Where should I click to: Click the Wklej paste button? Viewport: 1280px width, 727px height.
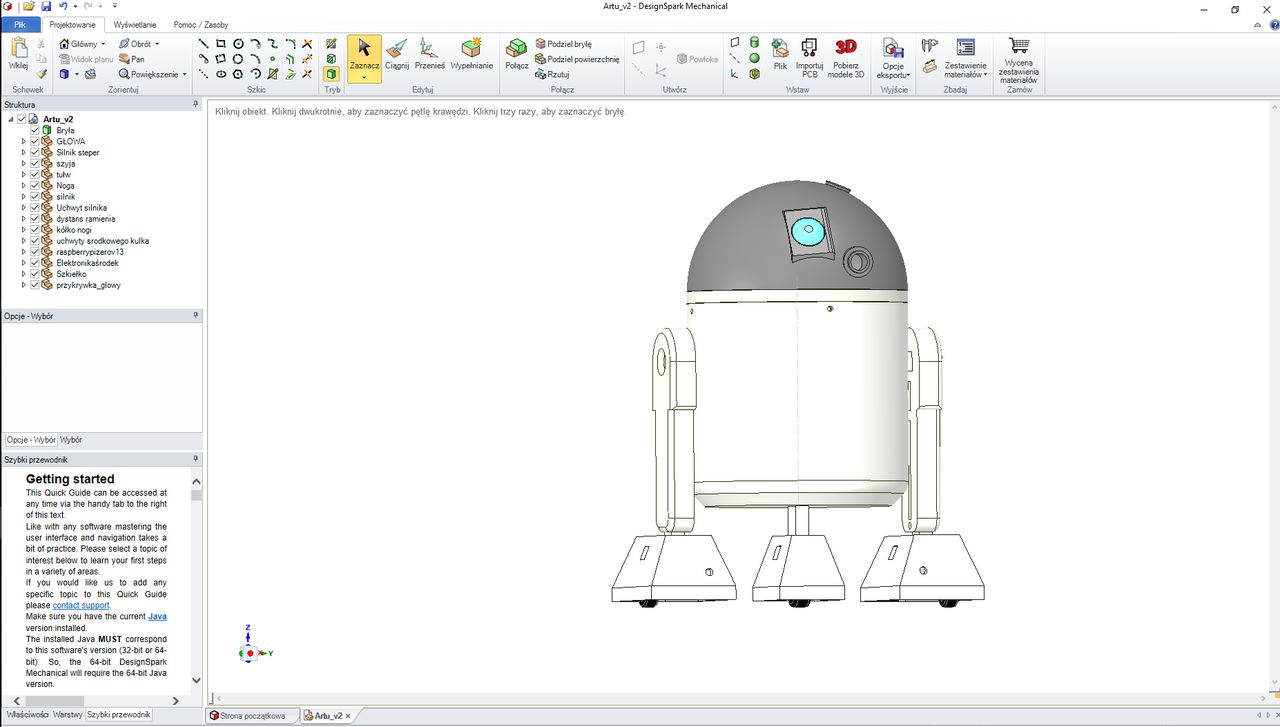click(x=18, y=55)
